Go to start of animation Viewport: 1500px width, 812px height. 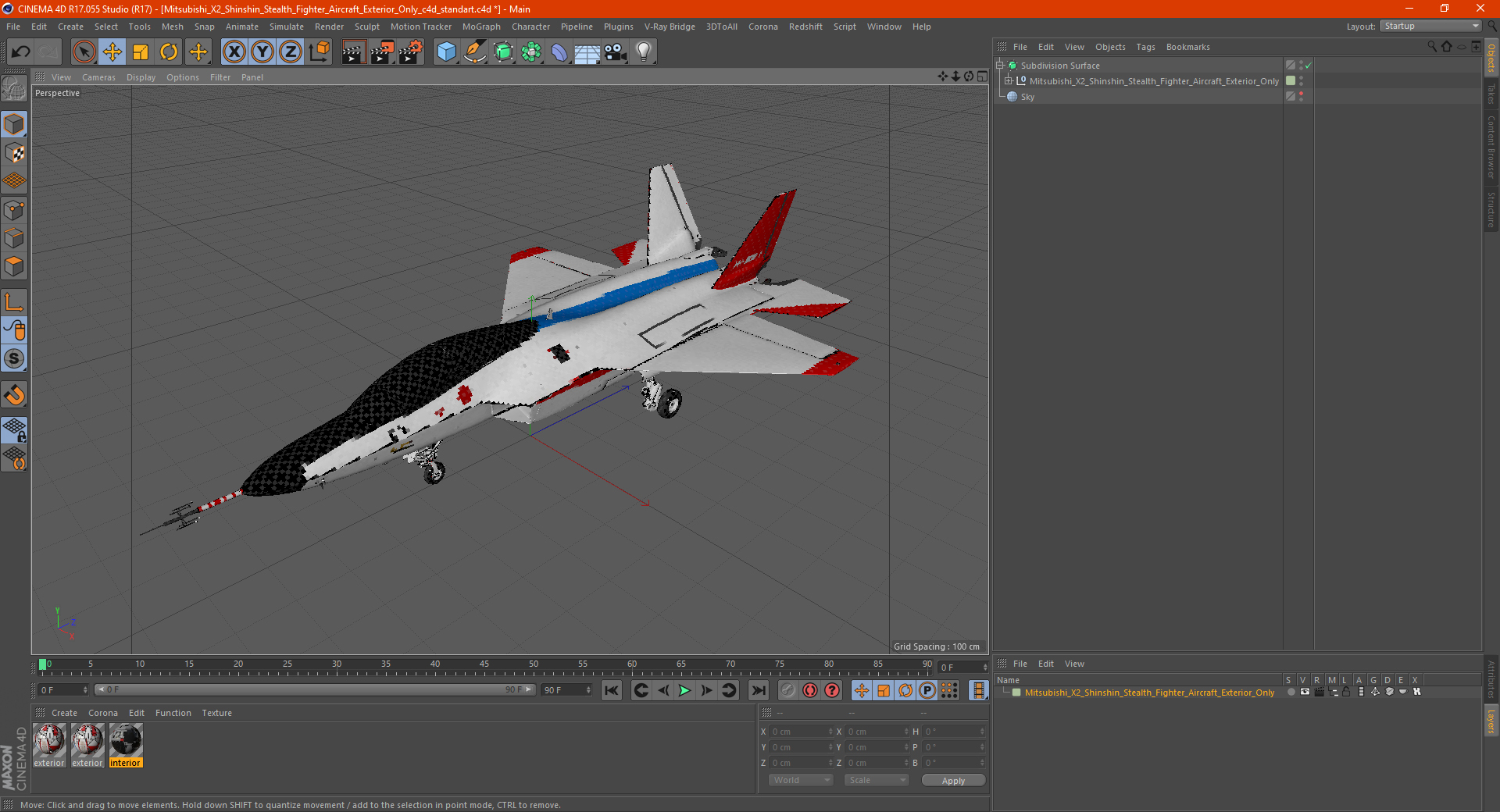tap(612, 690)
